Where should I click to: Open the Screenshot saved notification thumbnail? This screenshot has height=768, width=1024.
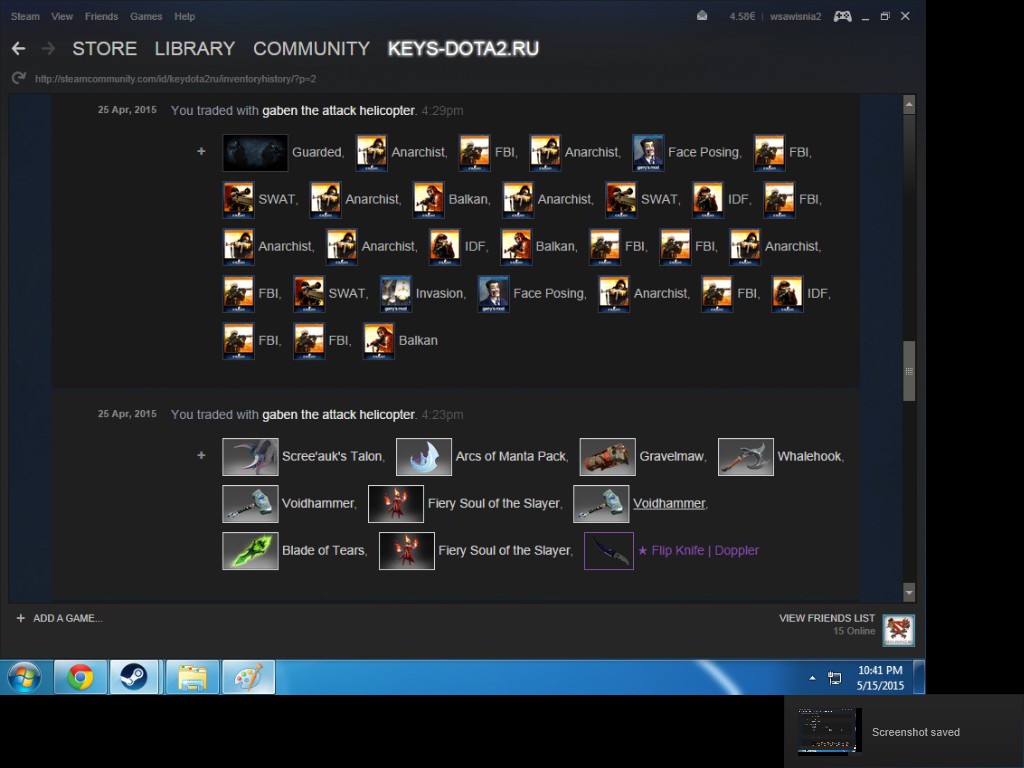tap(827, 731)
